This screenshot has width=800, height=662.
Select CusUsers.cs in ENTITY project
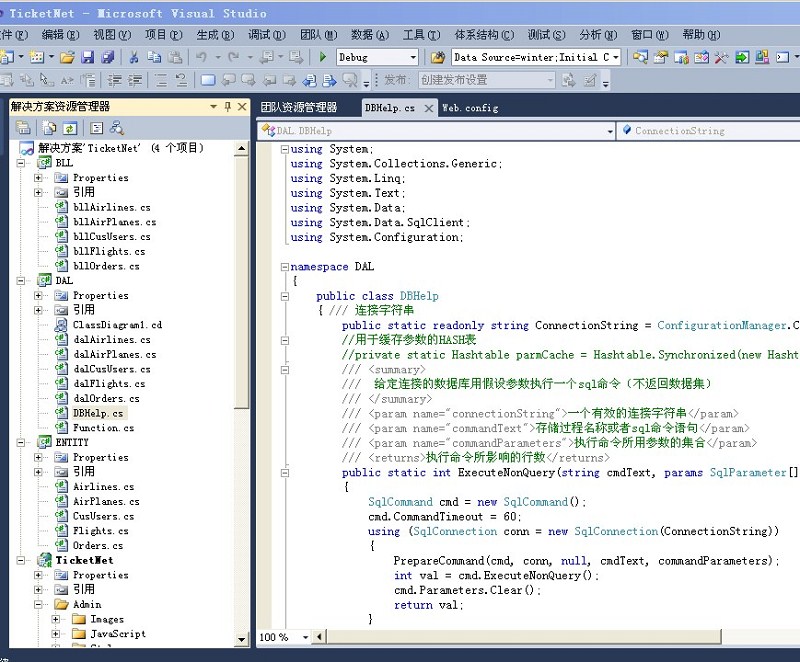pos(103,516)
